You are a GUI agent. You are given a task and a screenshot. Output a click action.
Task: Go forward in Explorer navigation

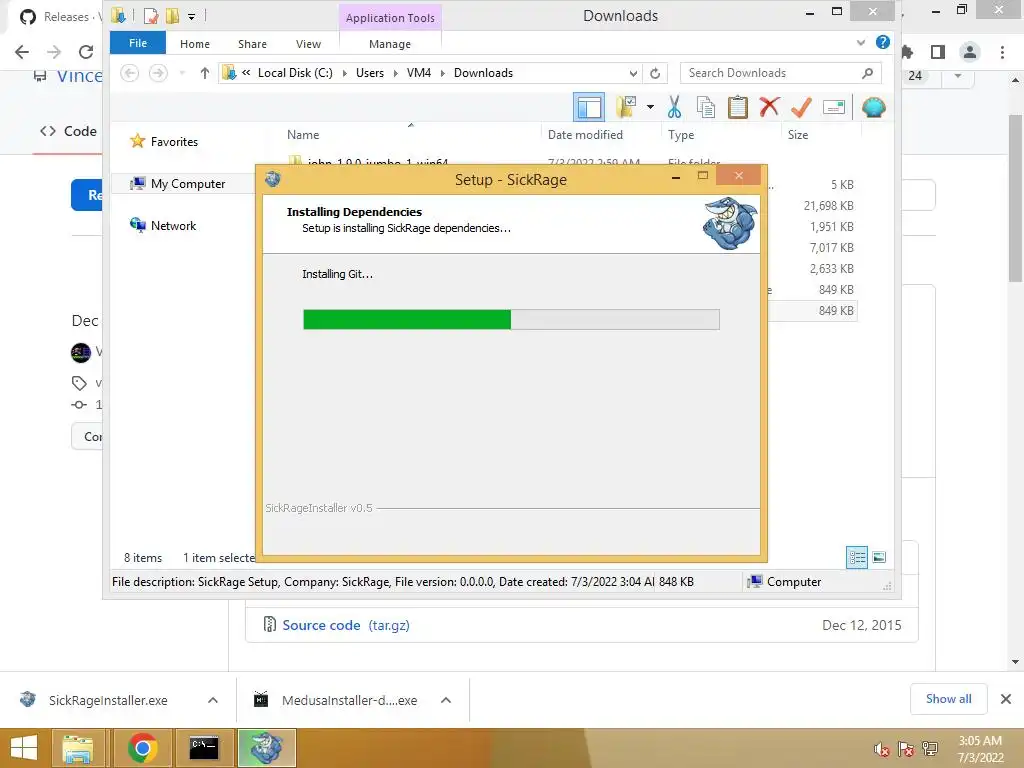pos(158,73)
